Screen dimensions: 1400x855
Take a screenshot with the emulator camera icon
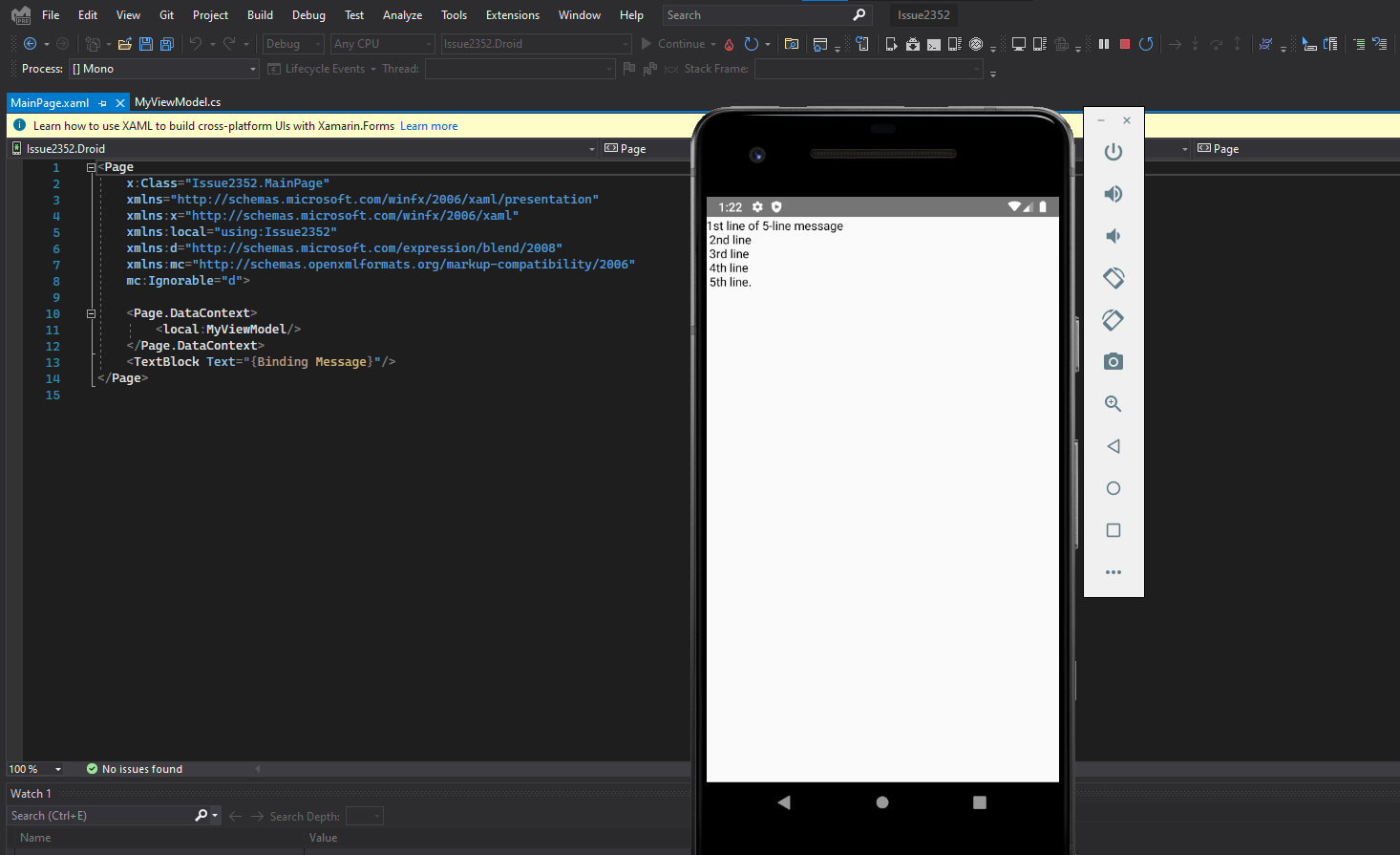[1113, 361]
